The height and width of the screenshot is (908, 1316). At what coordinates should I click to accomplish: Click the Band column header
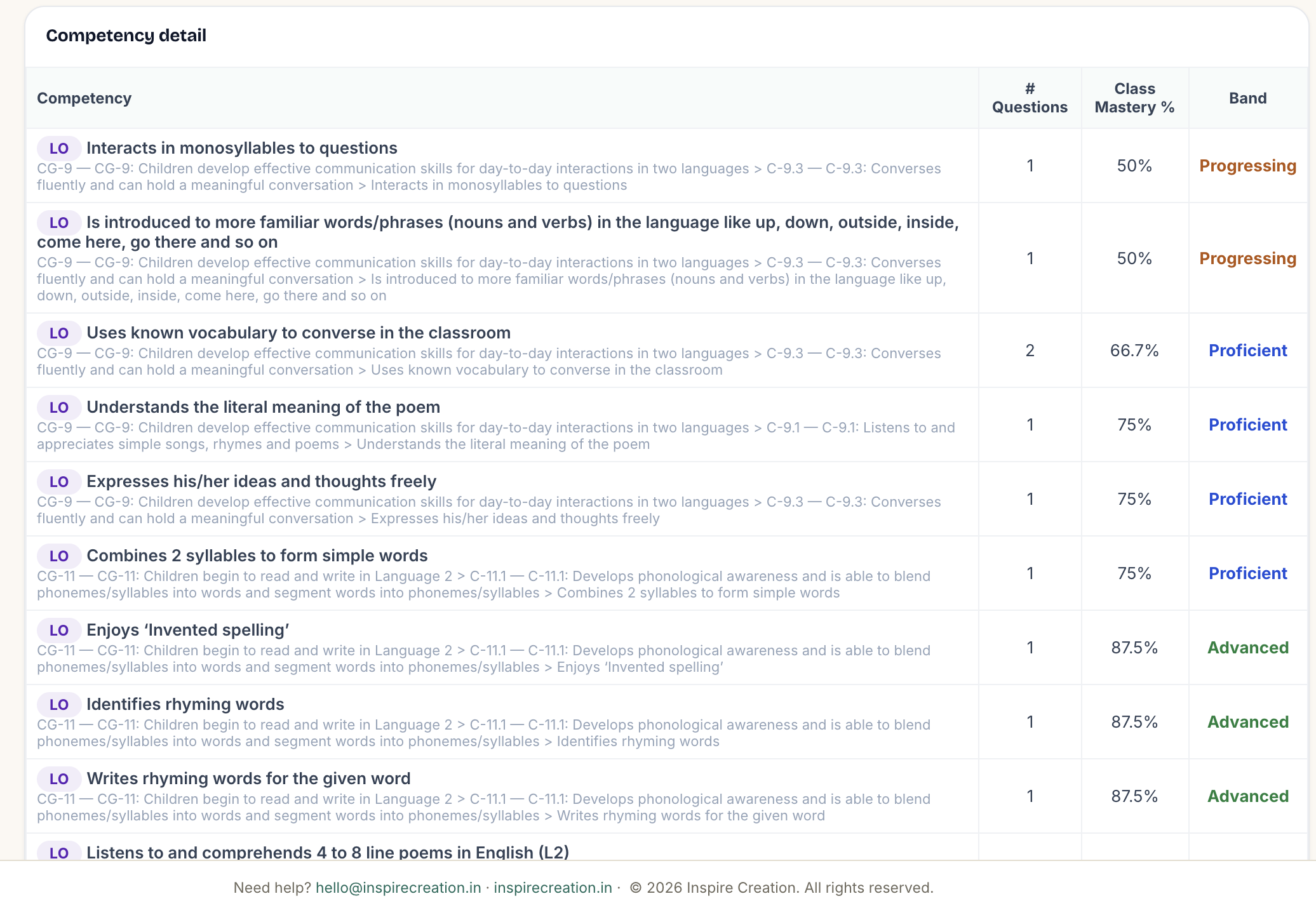pyautogui.click(x=1247, y=98)
